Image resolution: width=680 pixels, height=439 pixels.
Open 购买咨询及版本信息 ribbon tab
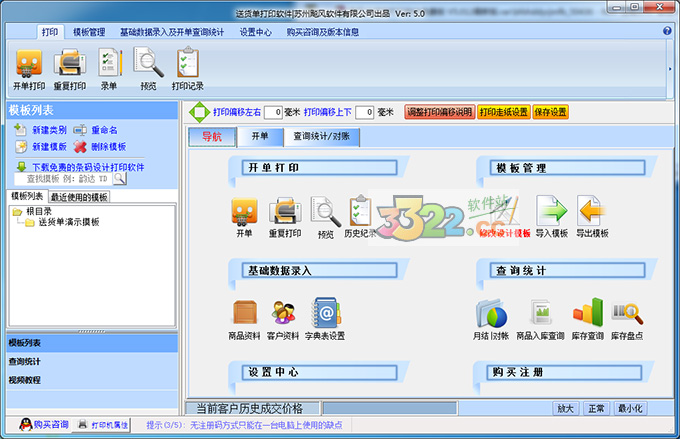pos(322,32)
